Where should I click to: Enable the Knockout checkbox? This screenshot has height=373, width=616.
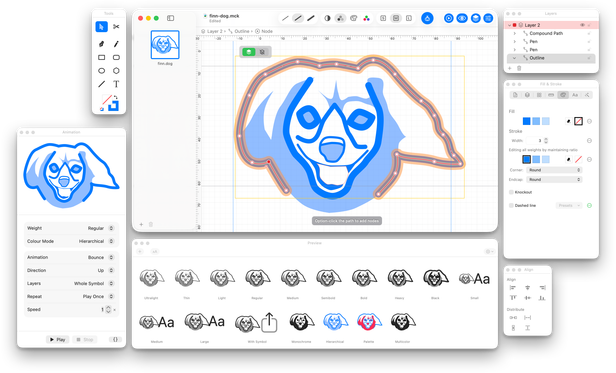point(511,192)
